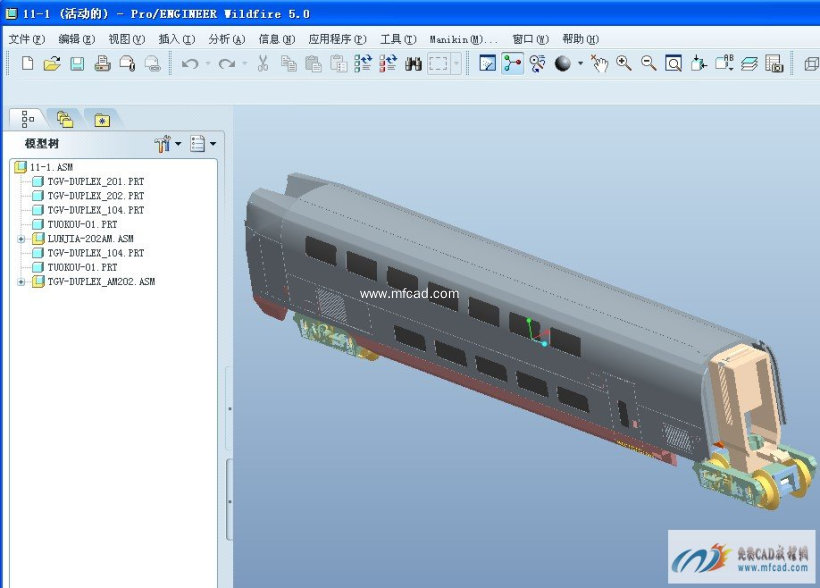Image resolution: width=820 pixels, height=588 pixels.
Task: Expand the TGV-DUPLEX_AM202.ASM node
Action: [21, 282]
